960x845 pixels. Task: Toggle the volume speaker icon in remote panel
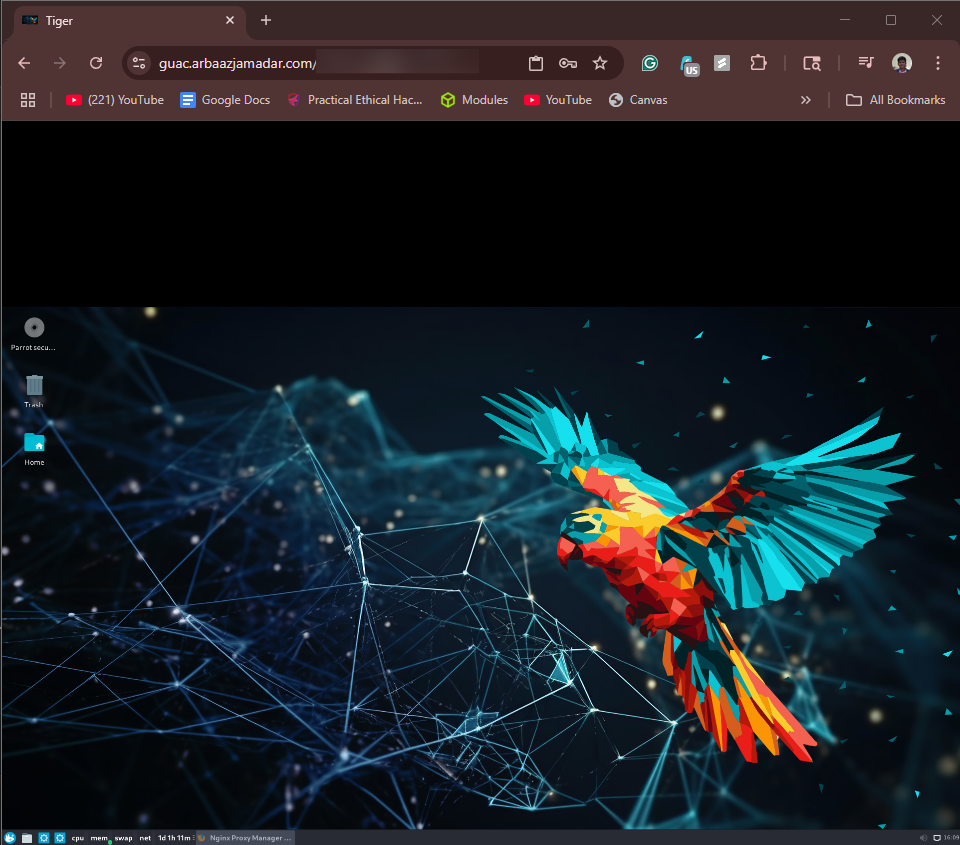click(922, 837)
